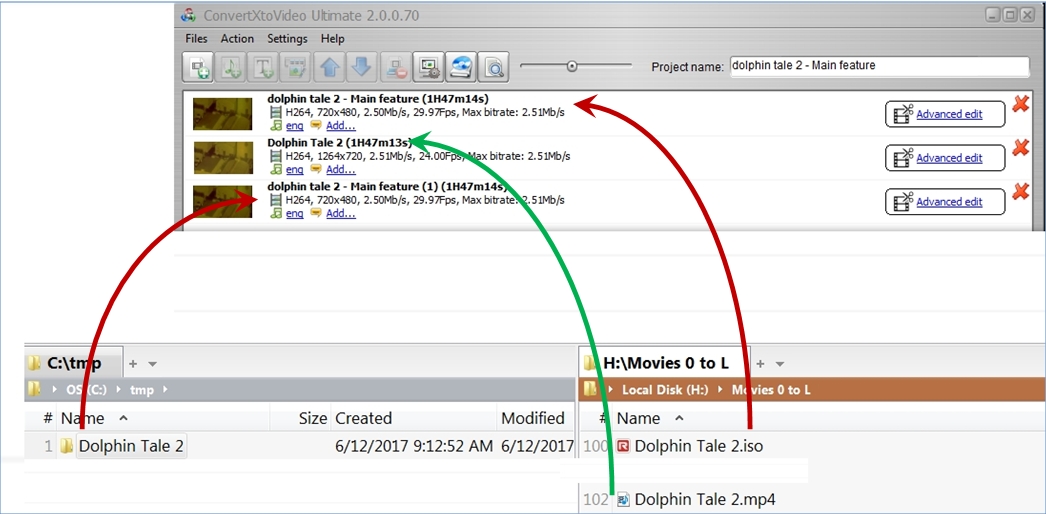Click thumbnail of Dolphin Tale 2 (1H47m13s)
1046x514 pixels.
pyautogui.click(x=223, y=158)
